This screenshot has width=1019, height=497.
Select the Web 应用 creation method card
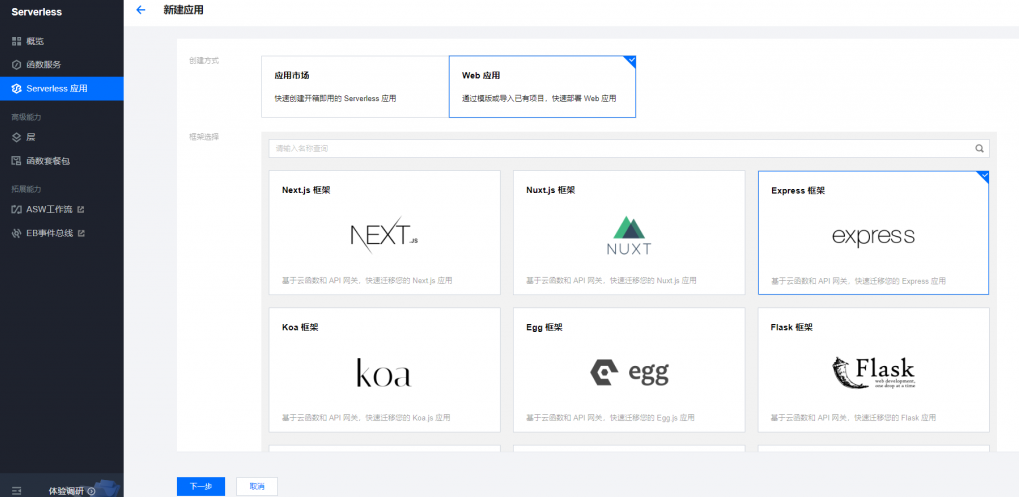click(x=542, y=86)
